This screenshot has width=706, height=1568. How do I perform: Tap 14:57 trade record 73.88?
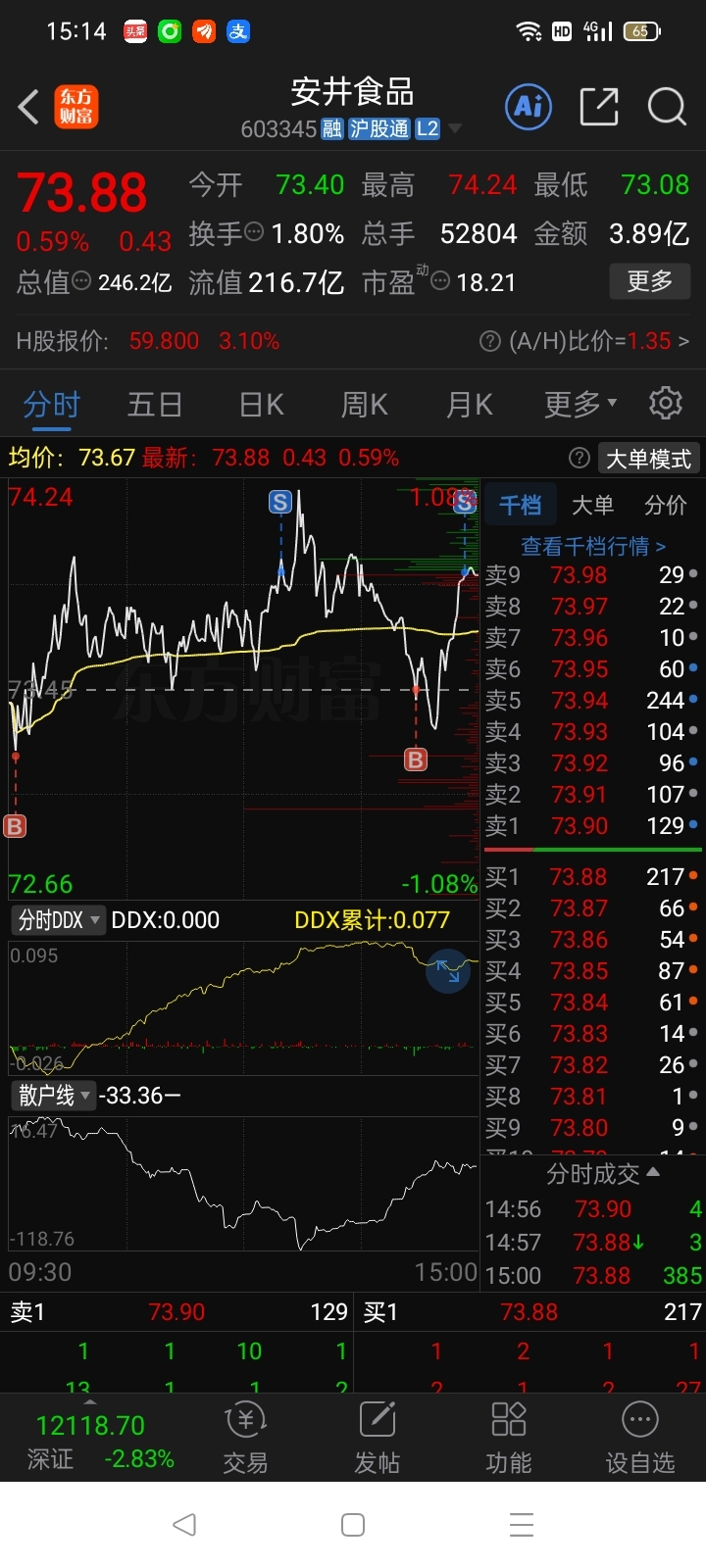[593, 1243]
